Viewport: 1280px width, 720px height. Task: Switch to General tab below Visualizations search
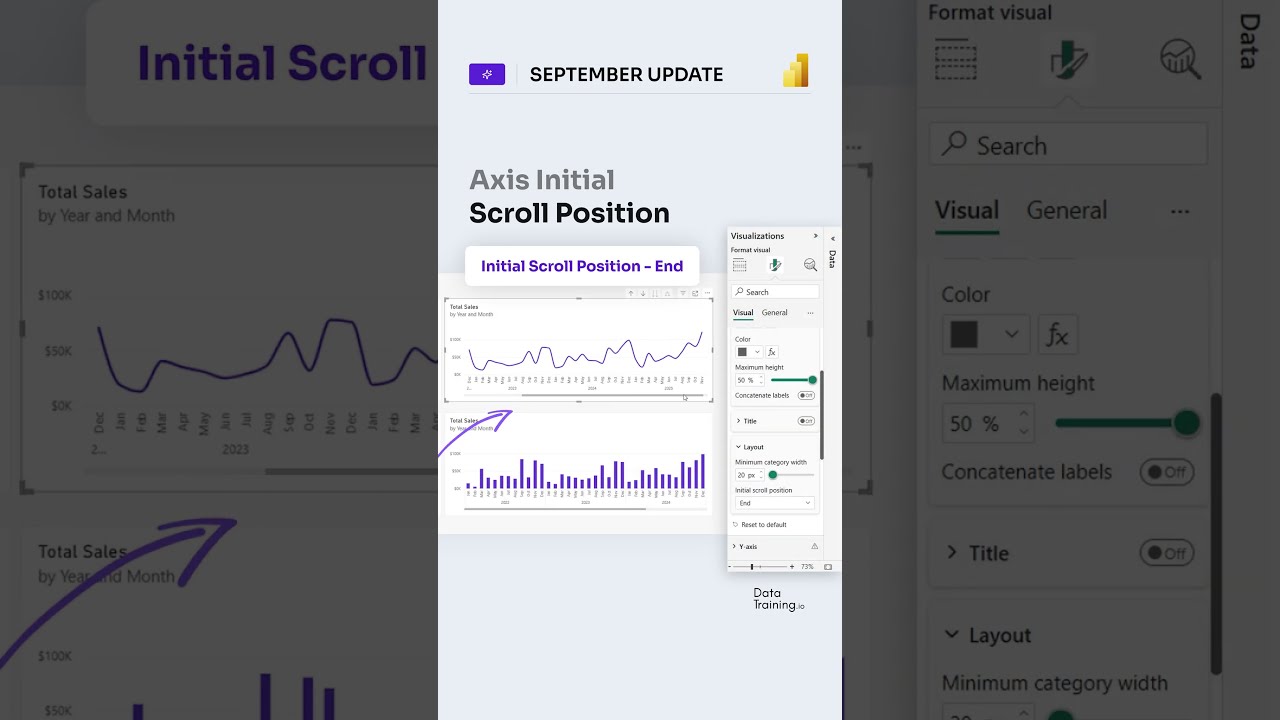pos(774,313)
